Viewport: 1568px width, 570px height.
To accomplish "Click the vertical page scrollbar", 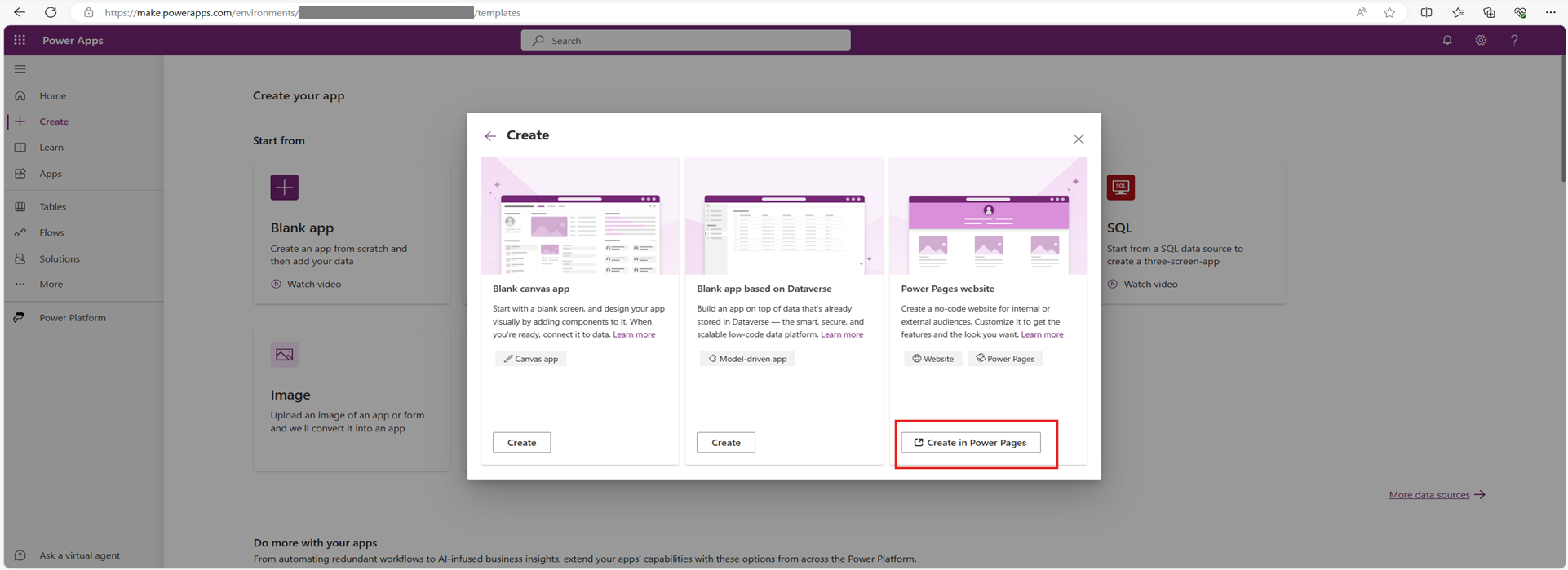I will tap(1563, 119).
